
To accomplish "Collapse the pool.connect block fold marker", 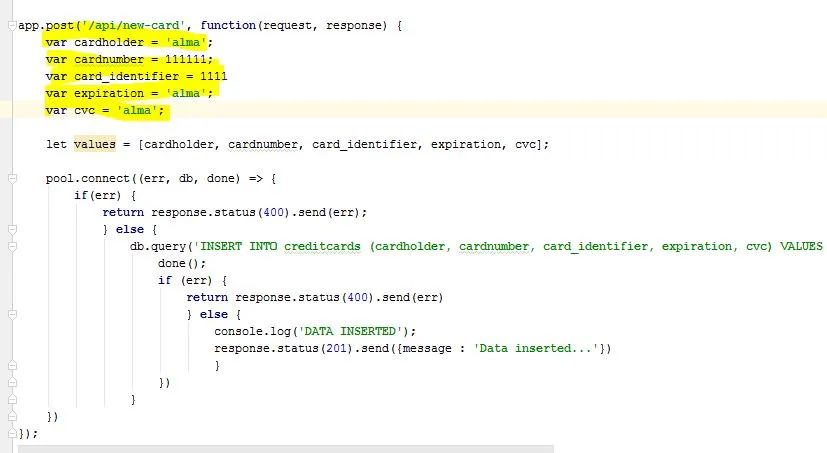I will (13, 179).
